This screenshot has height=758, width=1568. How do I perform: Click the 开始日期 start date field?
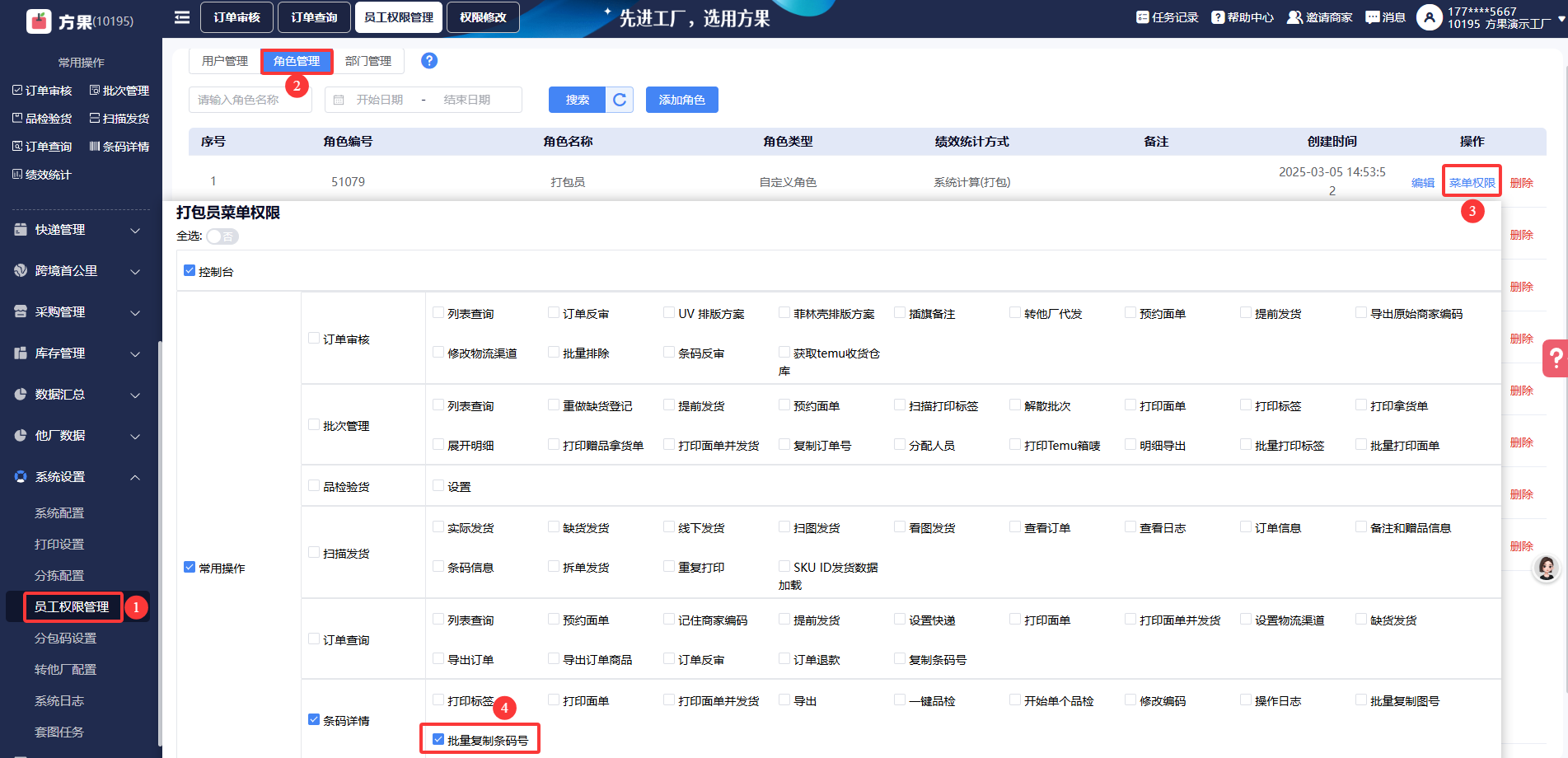[380, 100]
